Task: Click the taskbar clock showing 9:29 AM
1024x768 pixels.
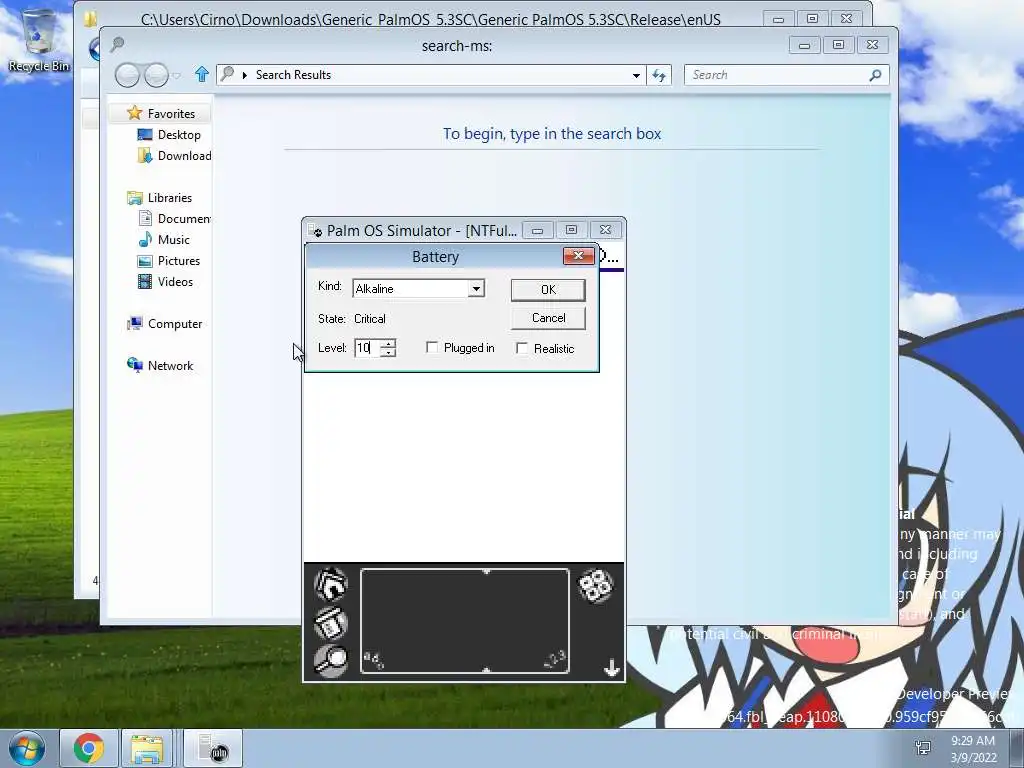Action: pyautogui.click(x=973, y=749)
